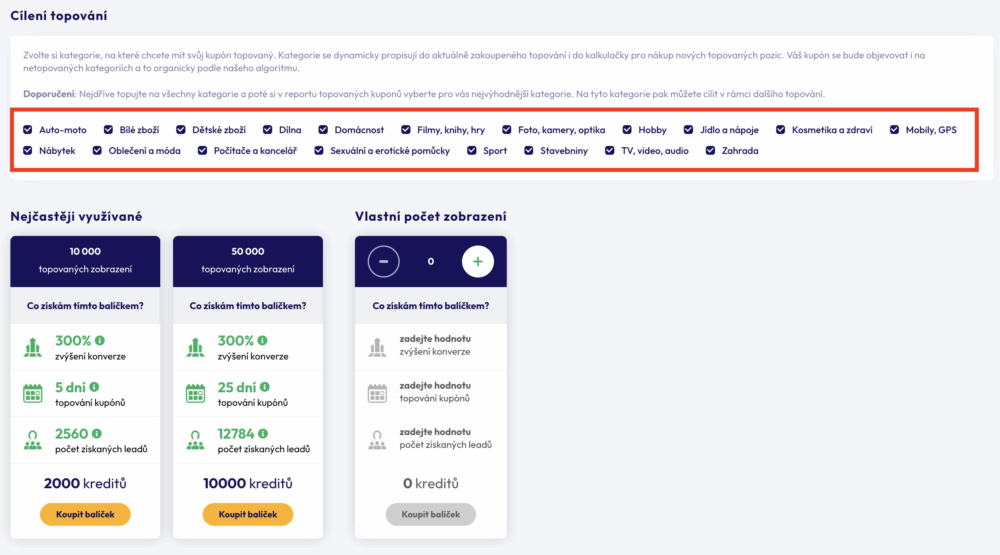Decrease custom view count with minus button
The width and height of the screenshot is (1000, 555).
[384, 261]
